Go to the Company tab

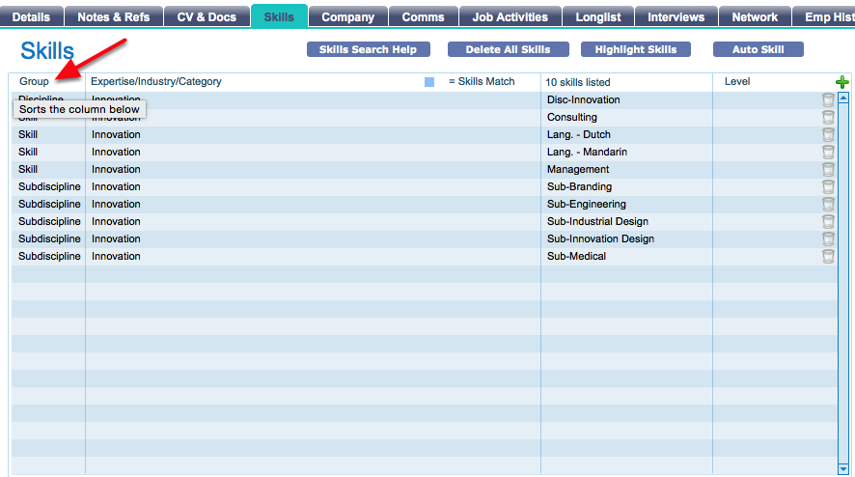click(348, 17)
